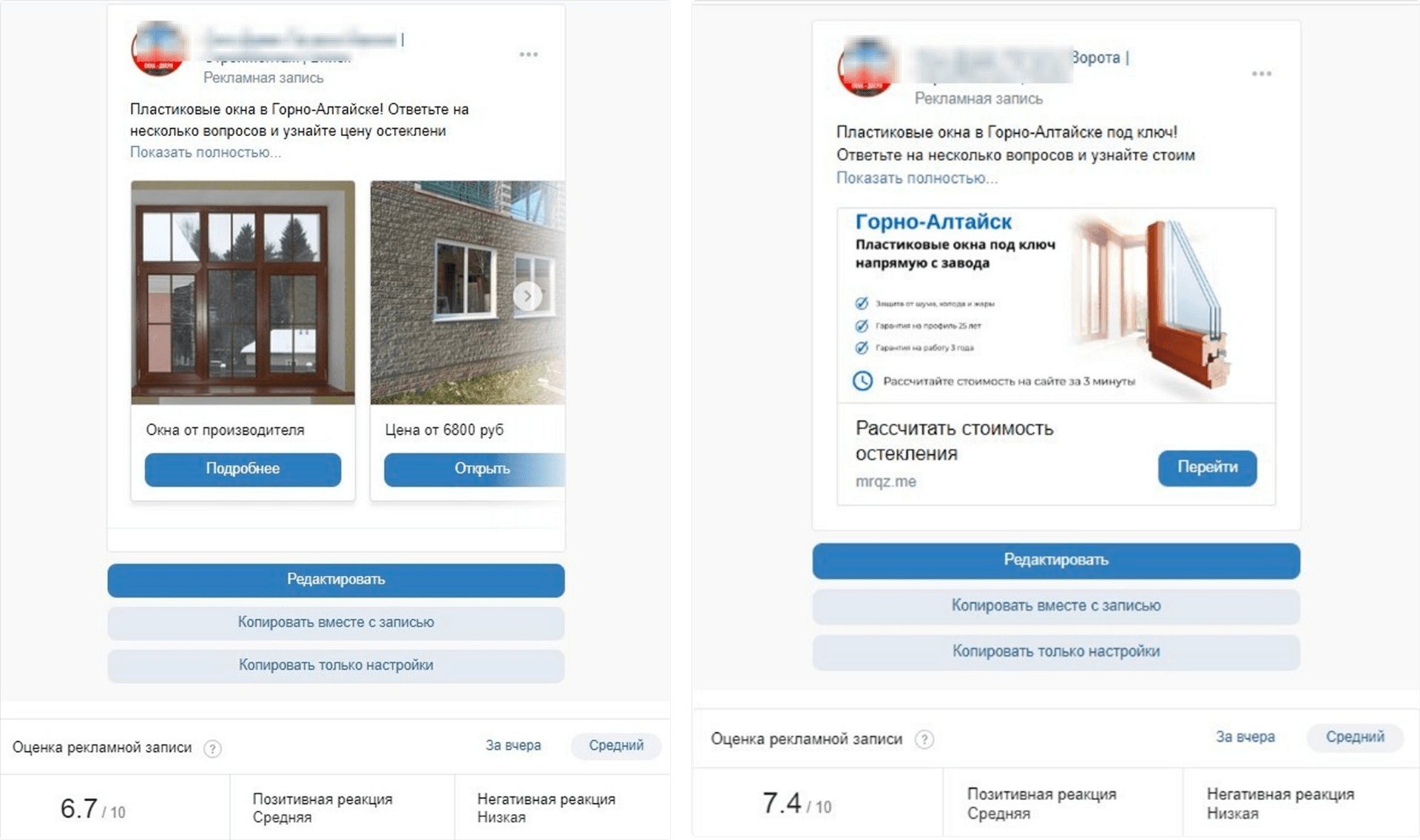
Task: Click Горно-Алтайск banner image in right ad
Action: pos(1056,305)
